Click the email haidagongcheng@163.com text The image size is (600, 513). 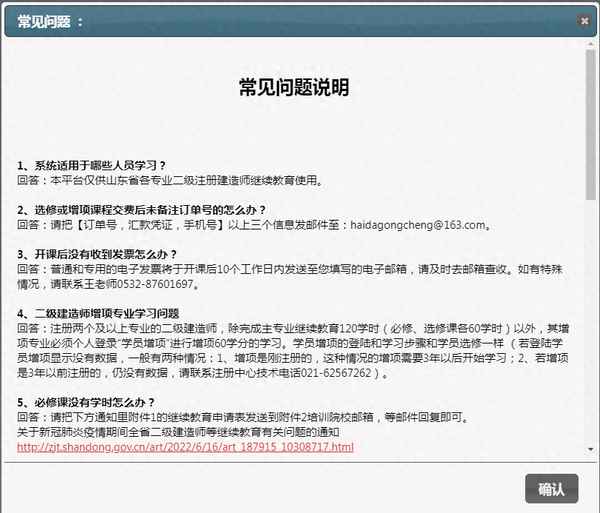(417, 225)
